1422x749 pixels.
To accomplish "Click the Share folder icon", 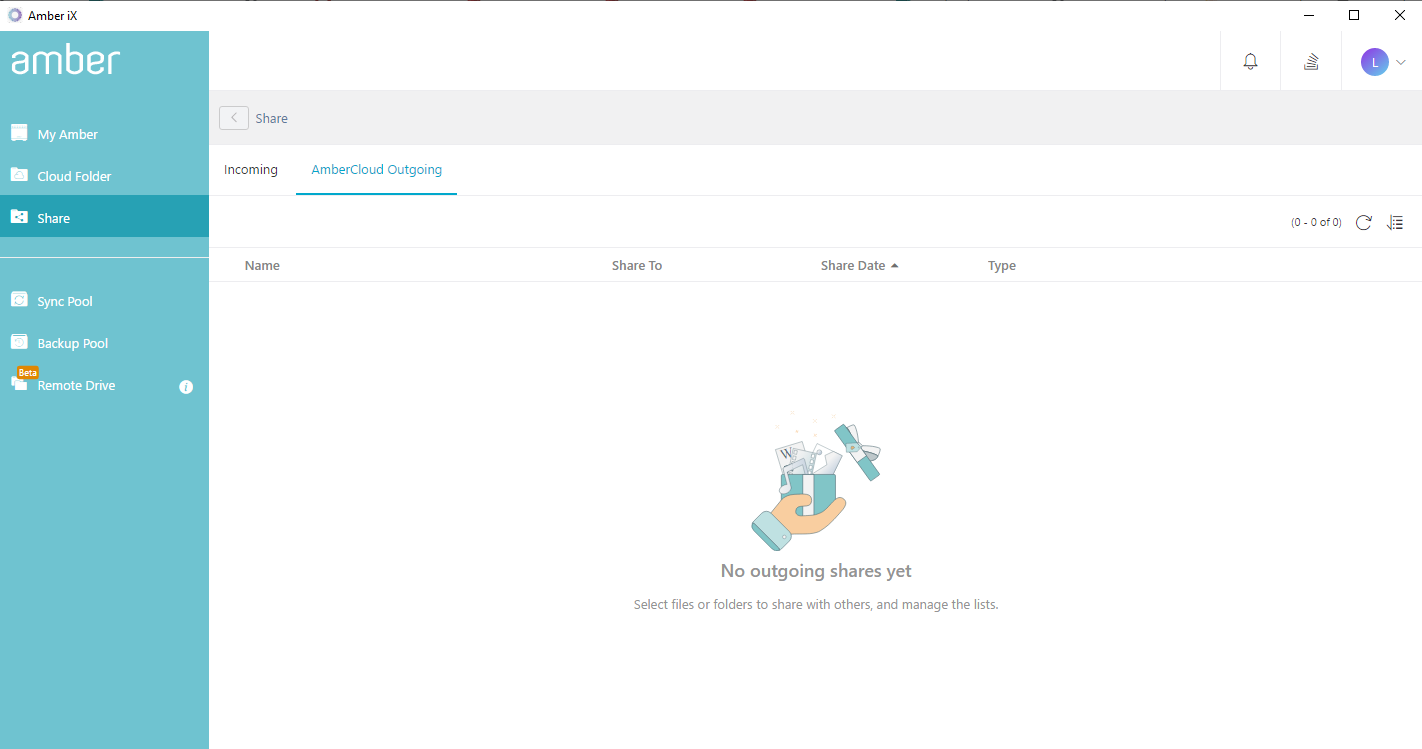I will (x=19, y=217).
